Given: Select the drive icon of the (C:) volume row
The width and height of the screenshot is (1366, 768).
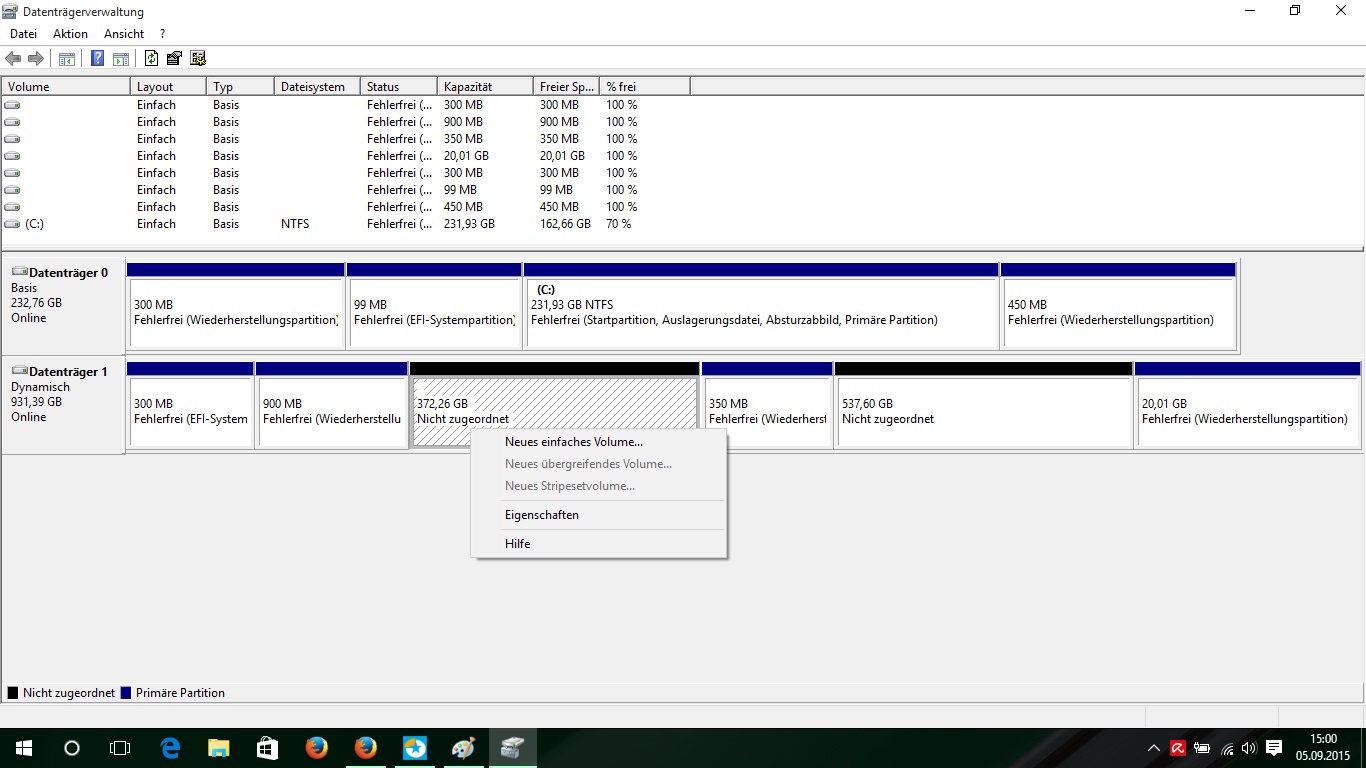Looking at the screenshot, I should (12, 224).
